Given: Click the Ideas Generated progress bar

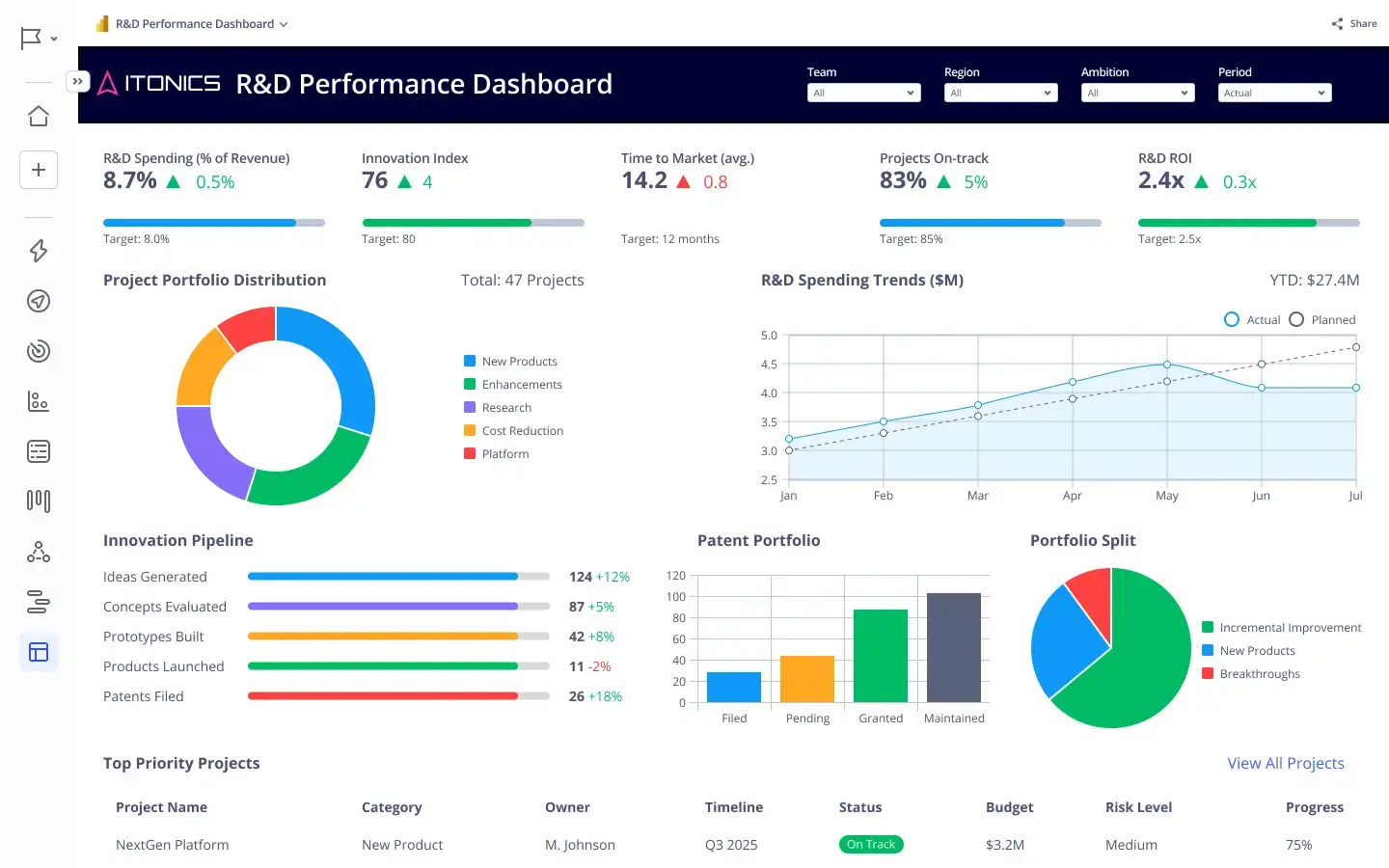Looking at the screenshot, I should coord(398,576).
